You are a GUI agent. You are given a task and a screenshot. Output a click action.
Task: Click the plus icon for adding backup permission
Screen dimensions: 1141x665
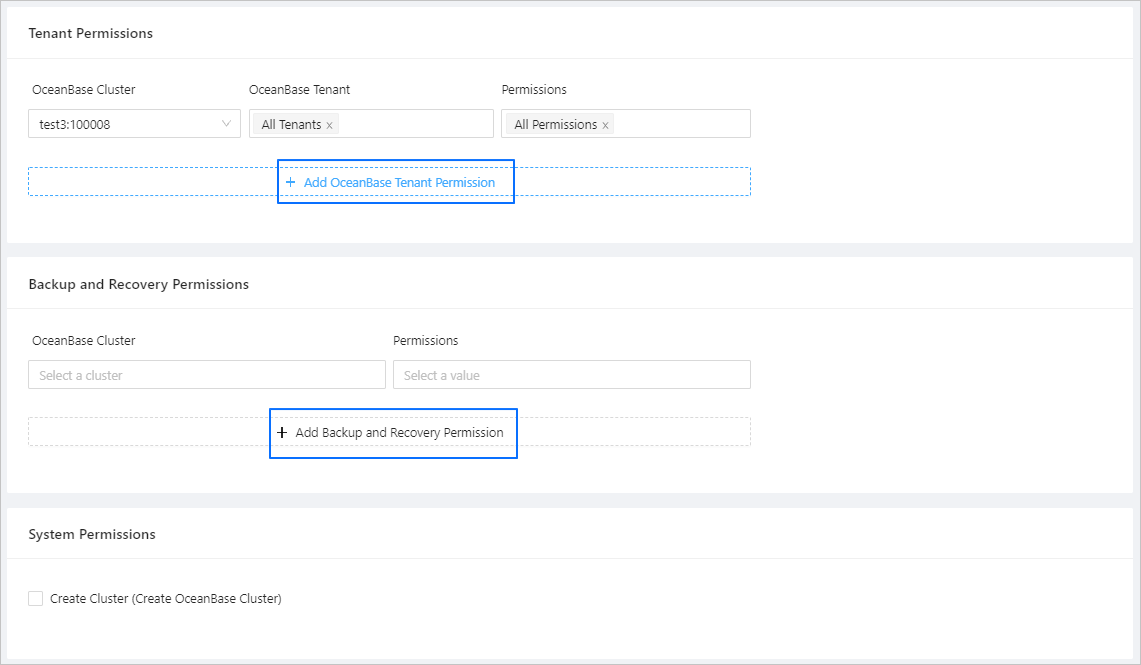pos(282,433)
